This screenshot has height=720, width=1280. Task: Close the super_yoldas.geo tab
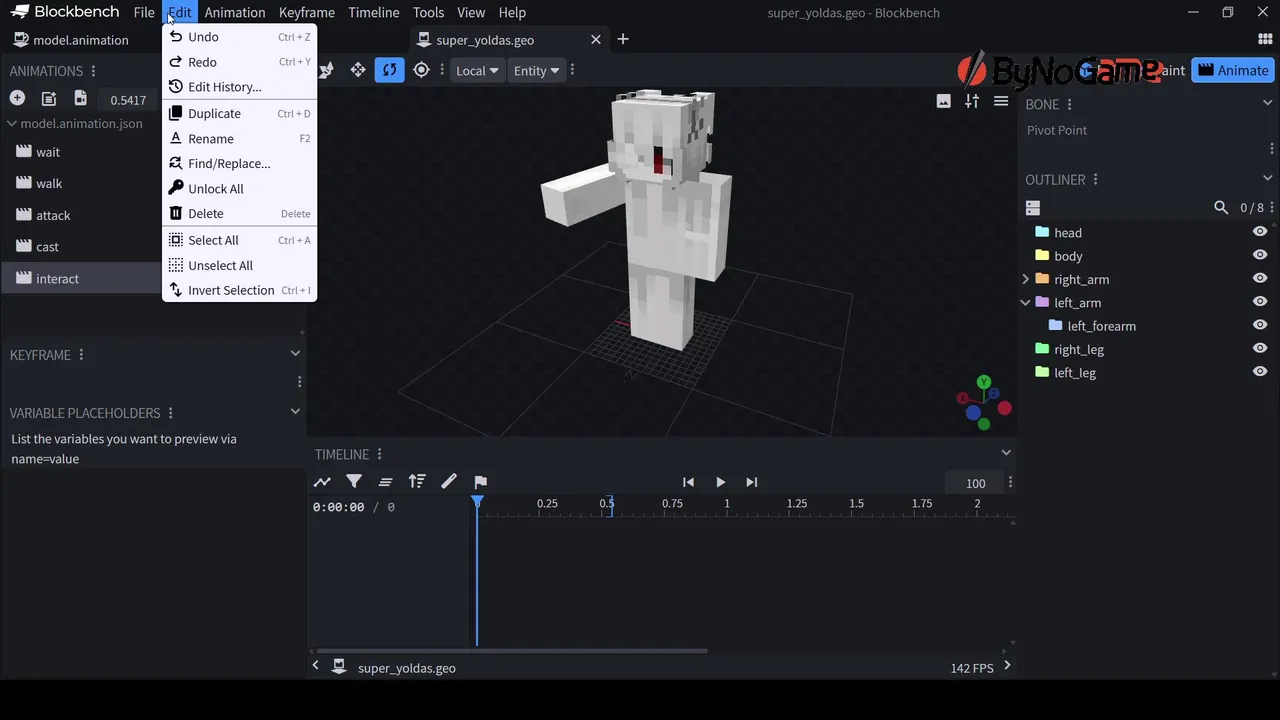[596, 40]
